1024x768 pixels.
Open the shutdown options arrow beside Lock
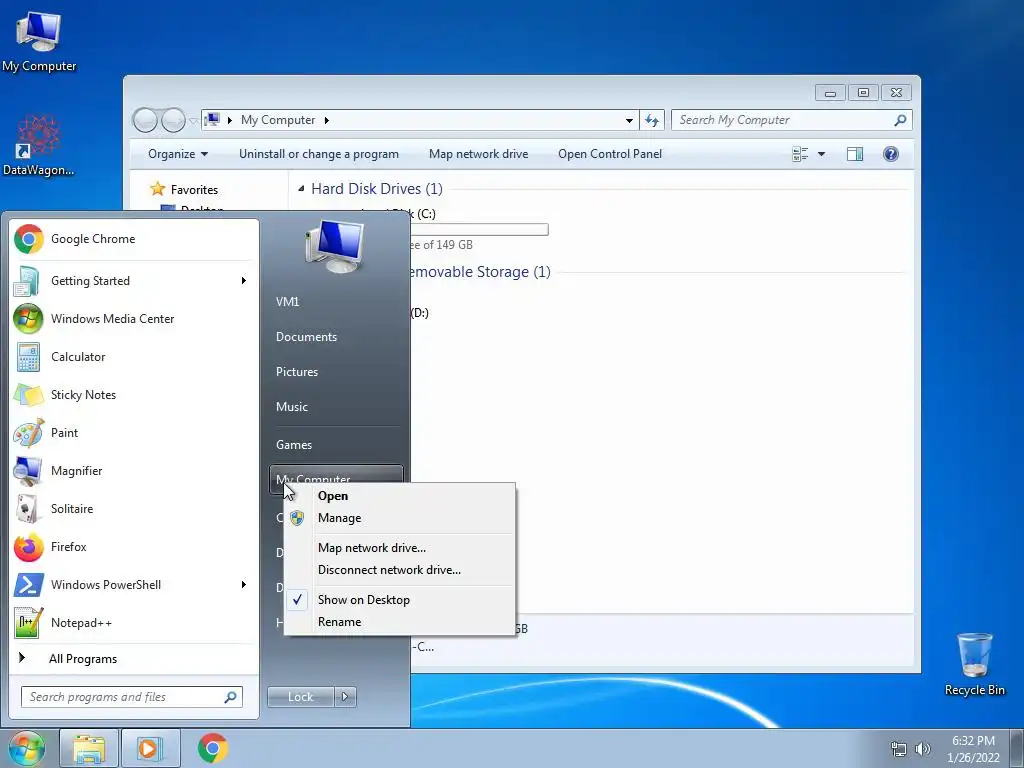[x=345, y=697]
